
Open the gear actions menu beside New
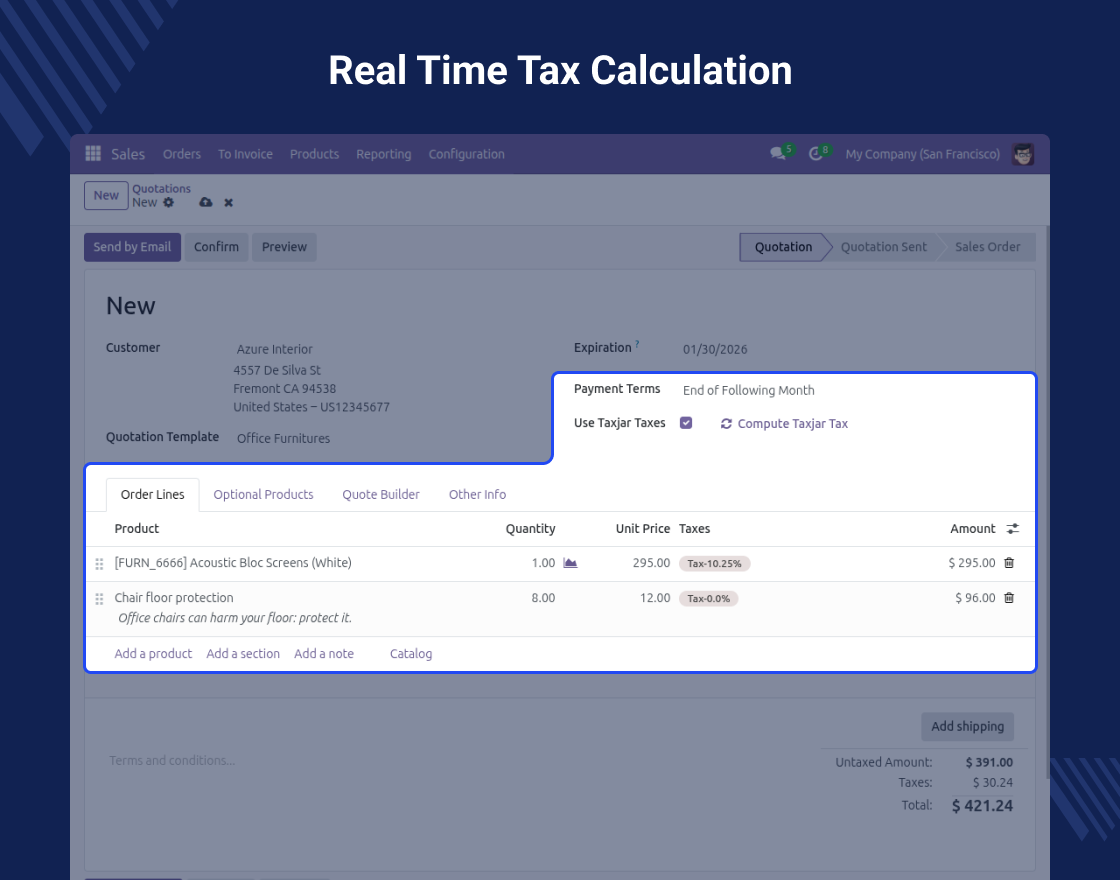coord(169,202)
